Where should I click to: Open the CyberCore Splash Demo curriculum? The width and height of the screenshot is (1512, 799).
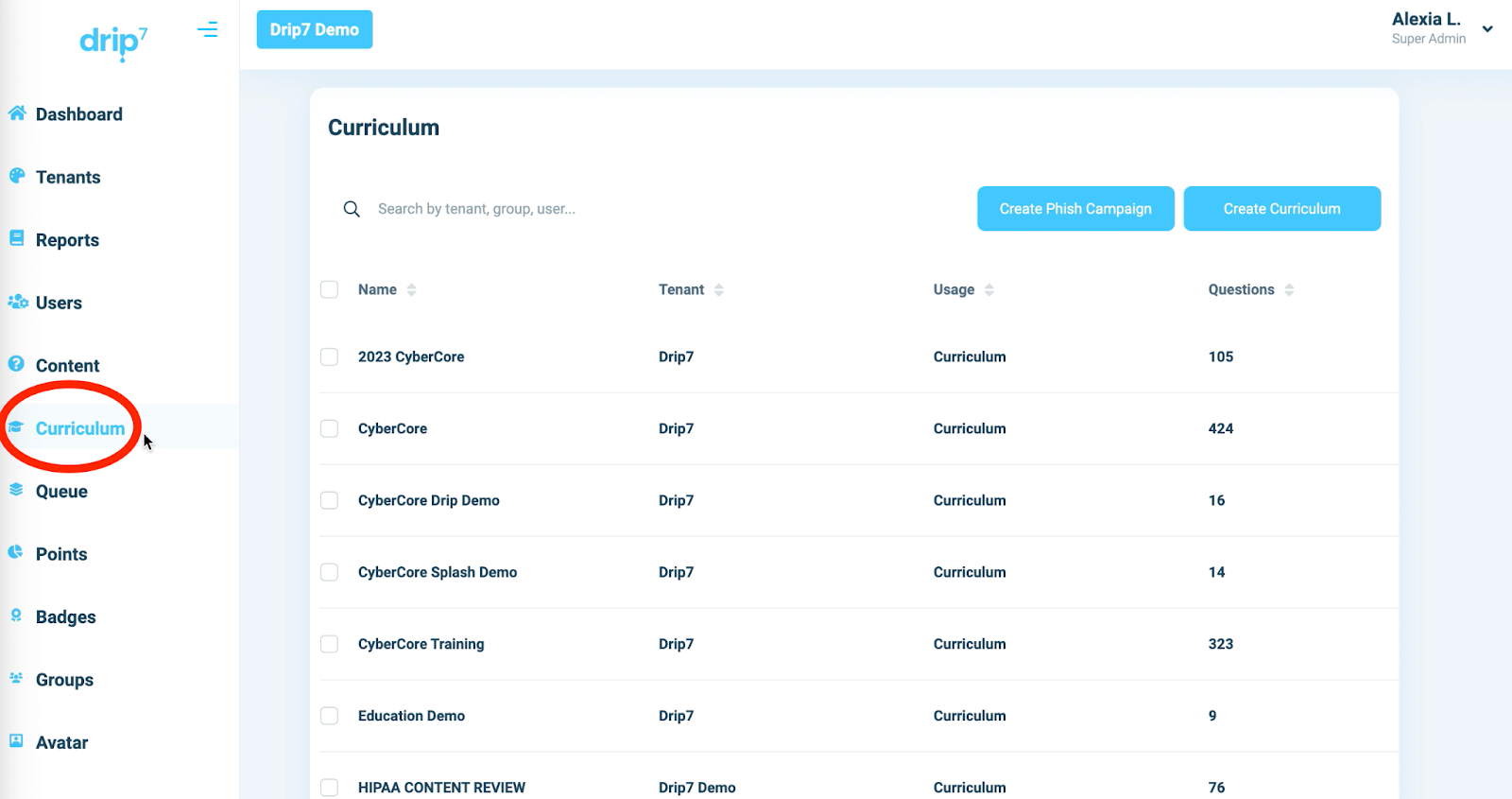pos(438,572)
